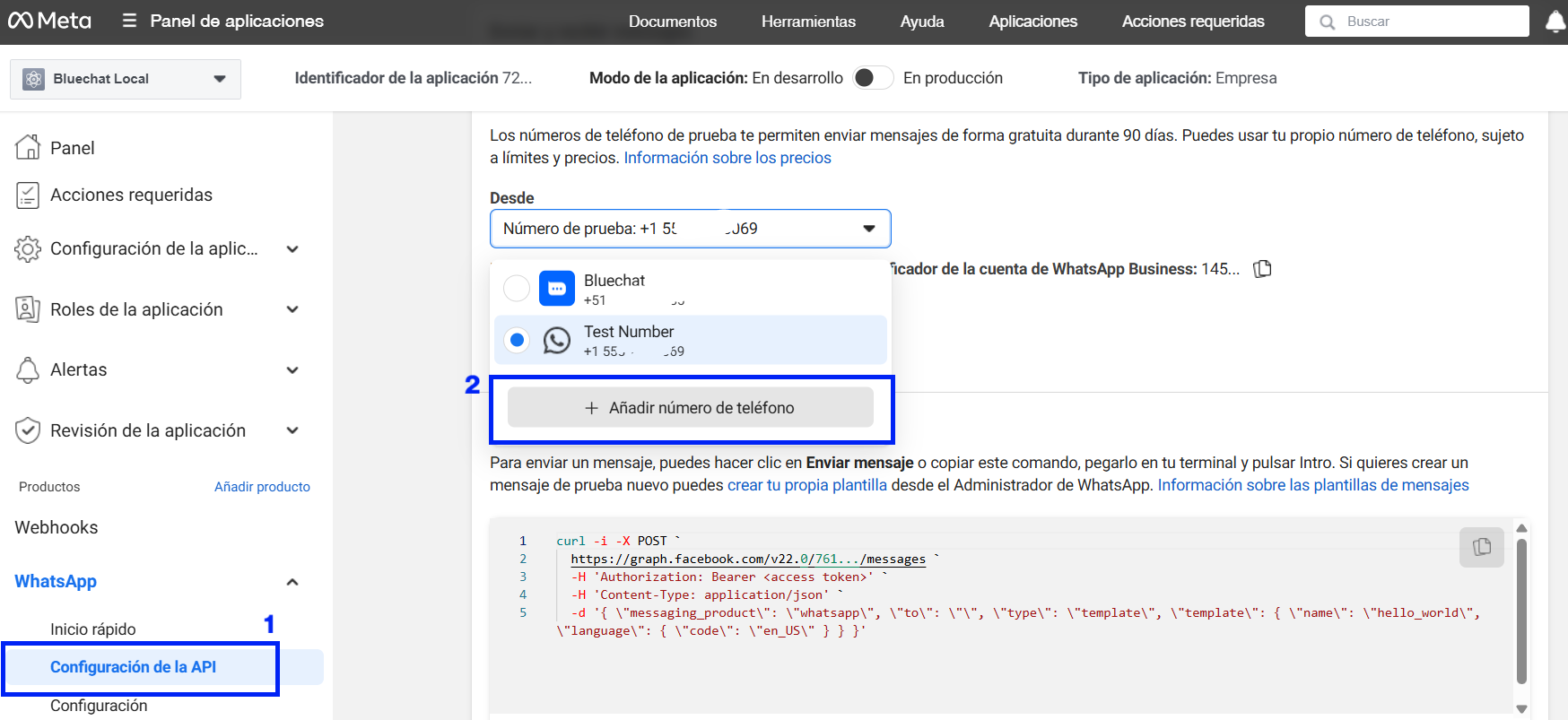Open Configuración de la API in sidebar
Screen dimensions: 1568x720
(x=133, y=667)
